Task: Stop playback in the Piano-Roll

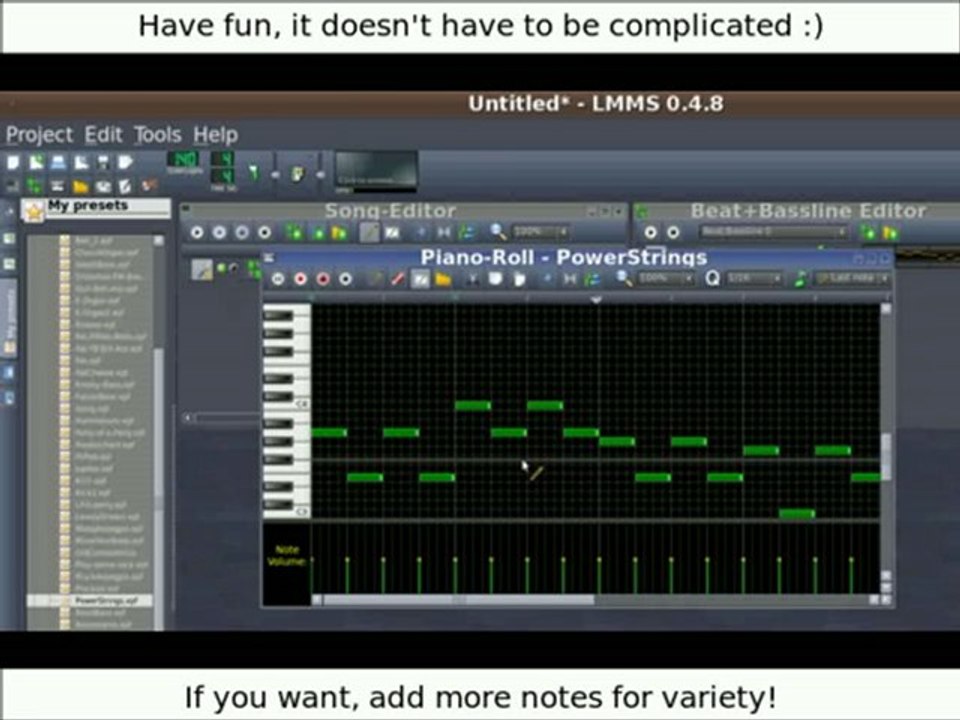Action: click(x=346, y=279)
